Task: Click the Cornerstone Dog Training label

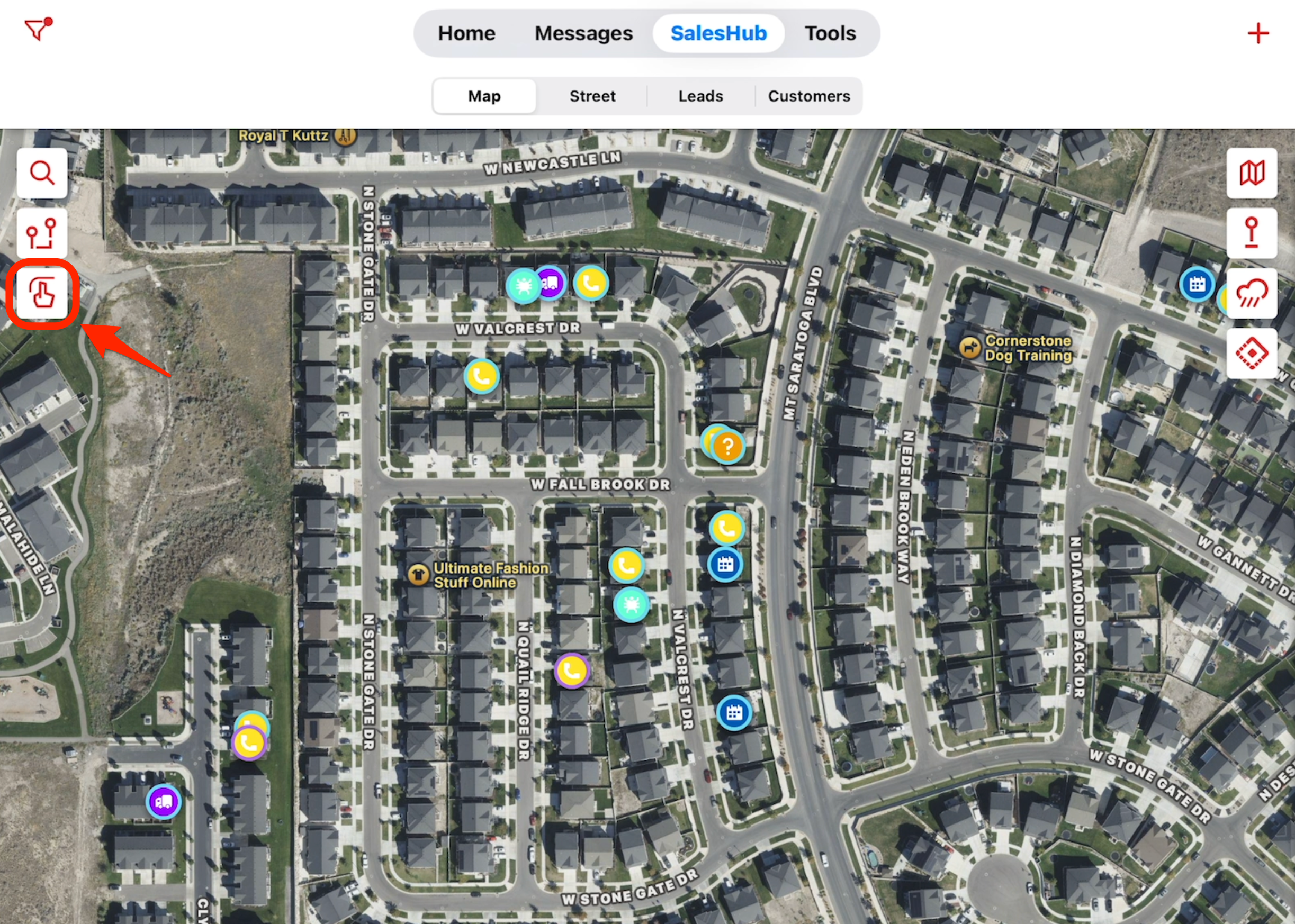Action: [x=1028, y=348]
